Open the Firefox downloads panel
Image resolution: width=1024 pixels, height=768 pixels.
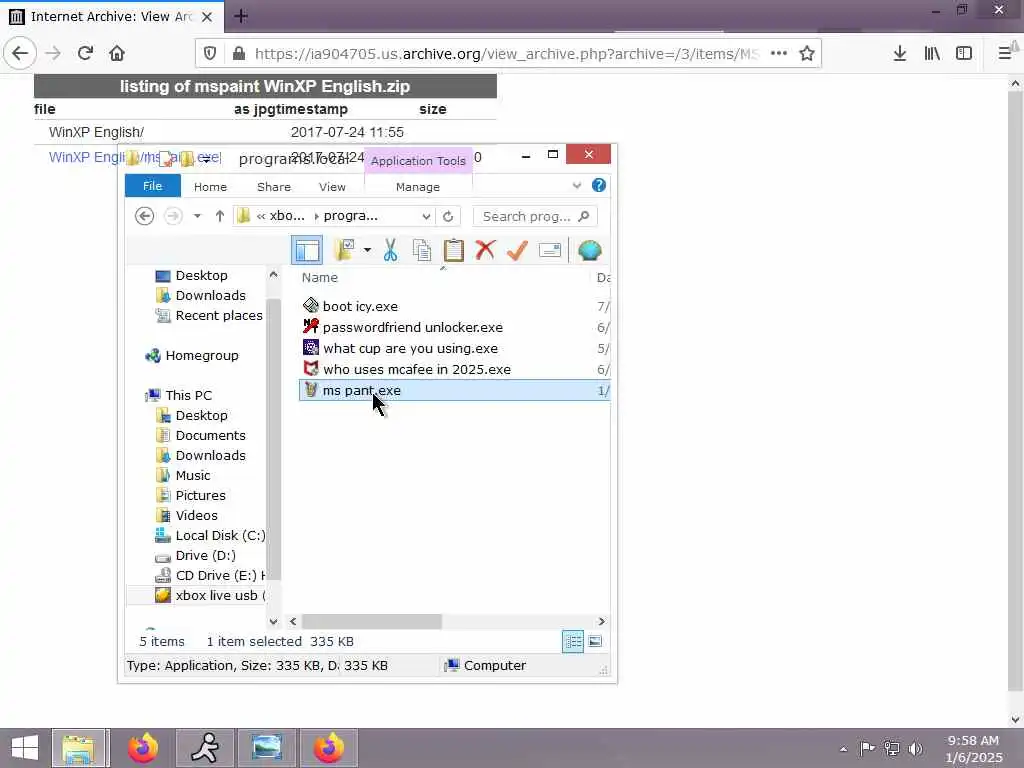click(899, 53)
